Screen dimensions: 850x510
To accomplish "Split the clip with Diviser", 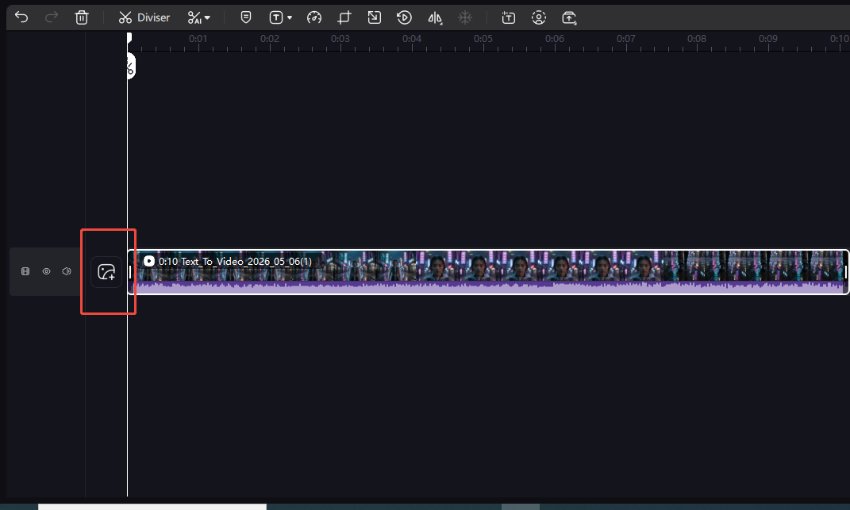I will click(144, 18).
